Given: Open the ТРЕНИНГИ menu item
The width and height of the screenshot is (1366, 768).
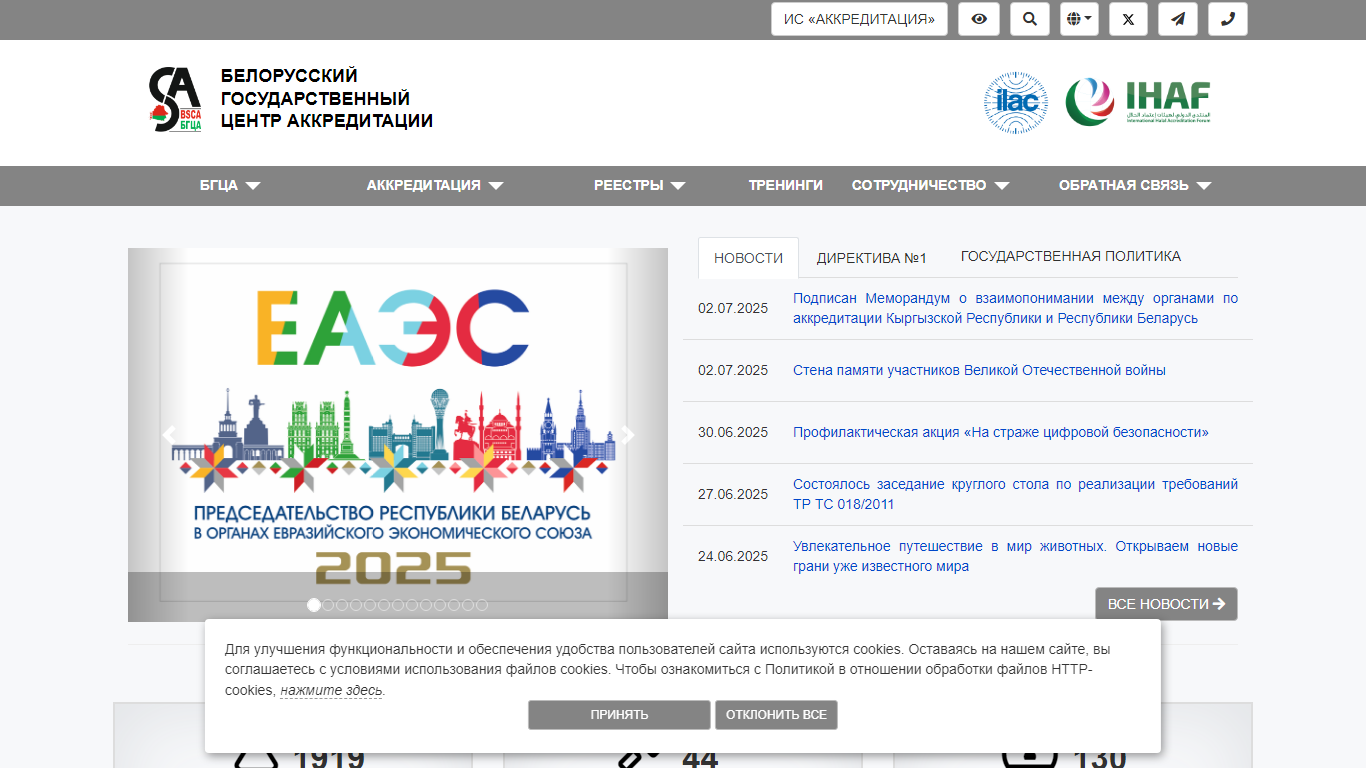Looking at the screenshot, I should (x=786, y=185).
